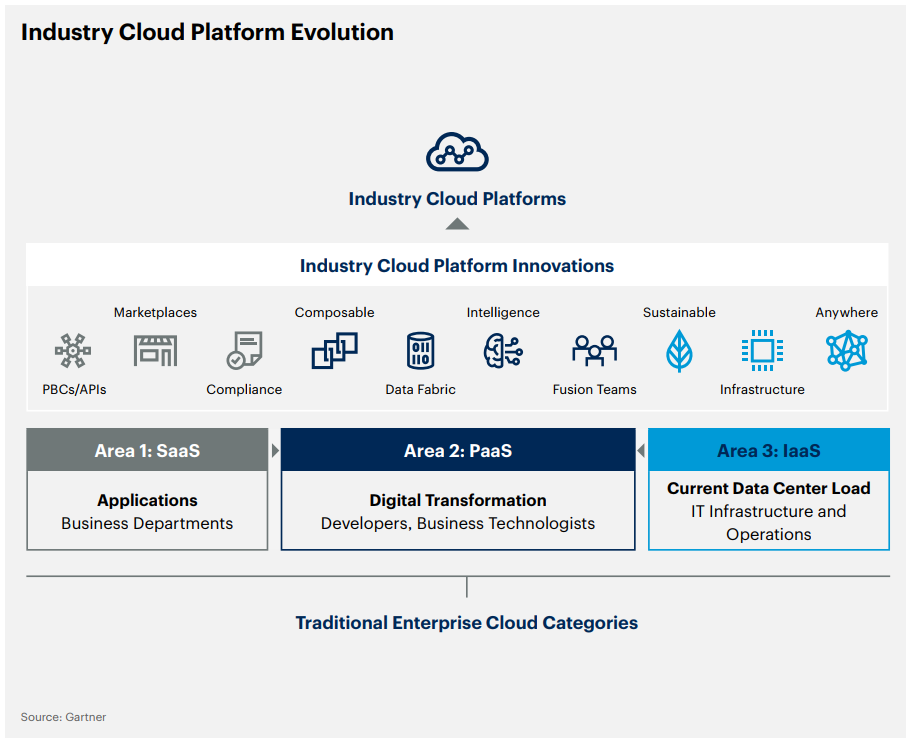Click the Composable overlapping squares icon
The height and width of the screenshot is (746, 914).
[335, 350]
